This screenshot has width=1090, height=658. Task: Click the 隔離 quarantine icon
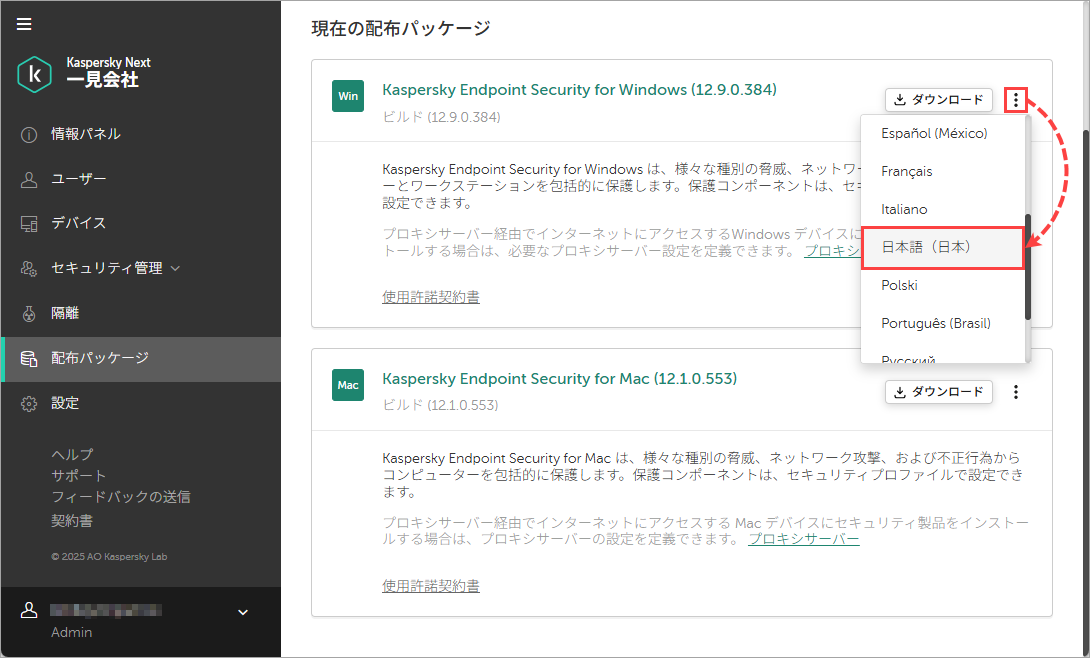(x=29, y=313)
